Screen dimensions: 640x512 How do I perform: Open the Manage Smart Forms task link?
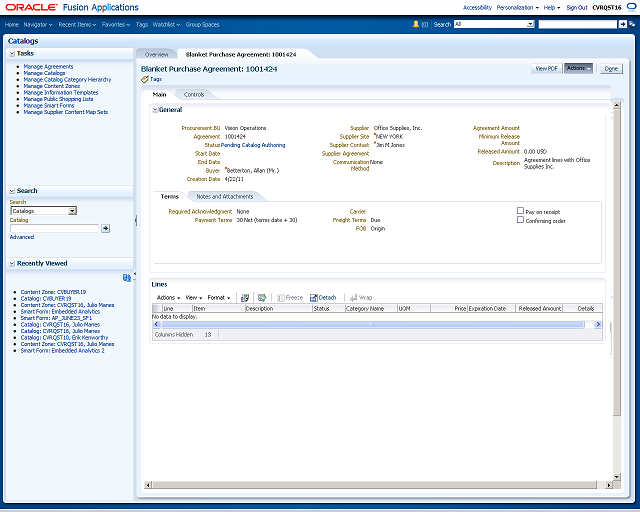[49, 105]
